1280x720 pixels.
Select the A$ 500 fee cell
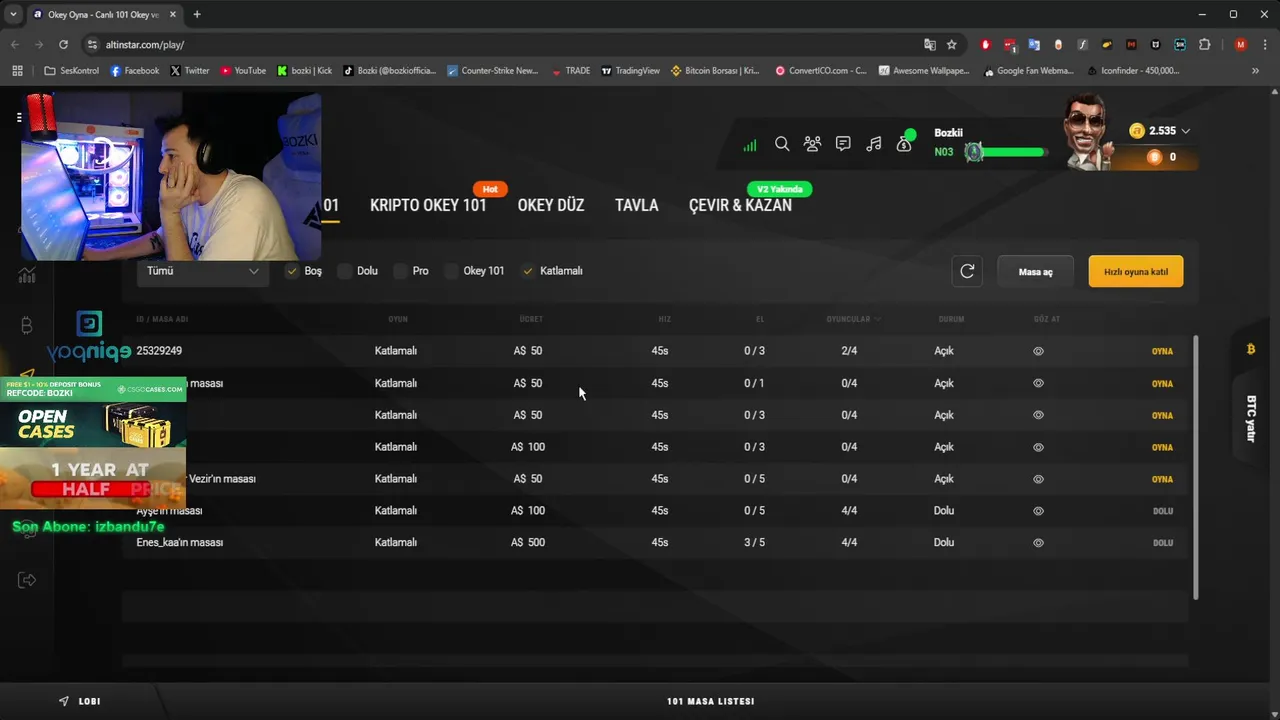(x=528, y=543)
